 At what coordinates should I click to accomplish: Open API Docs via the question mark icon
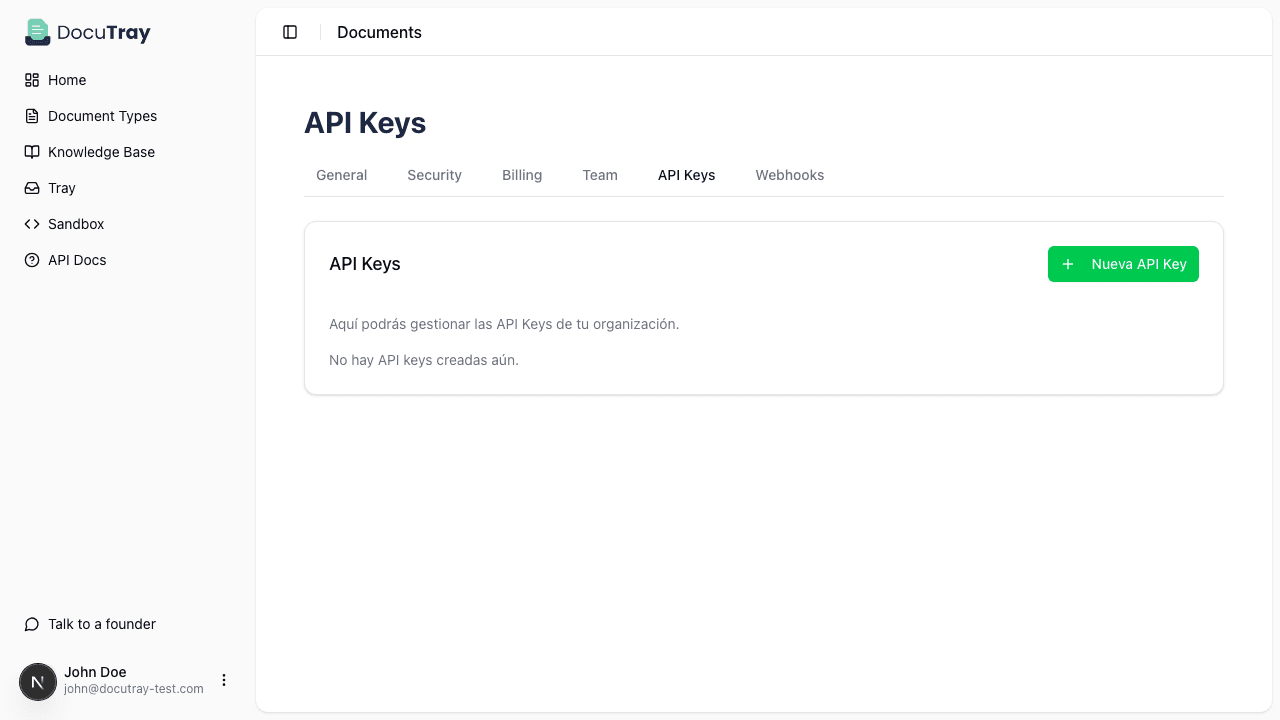coord(31,260)
